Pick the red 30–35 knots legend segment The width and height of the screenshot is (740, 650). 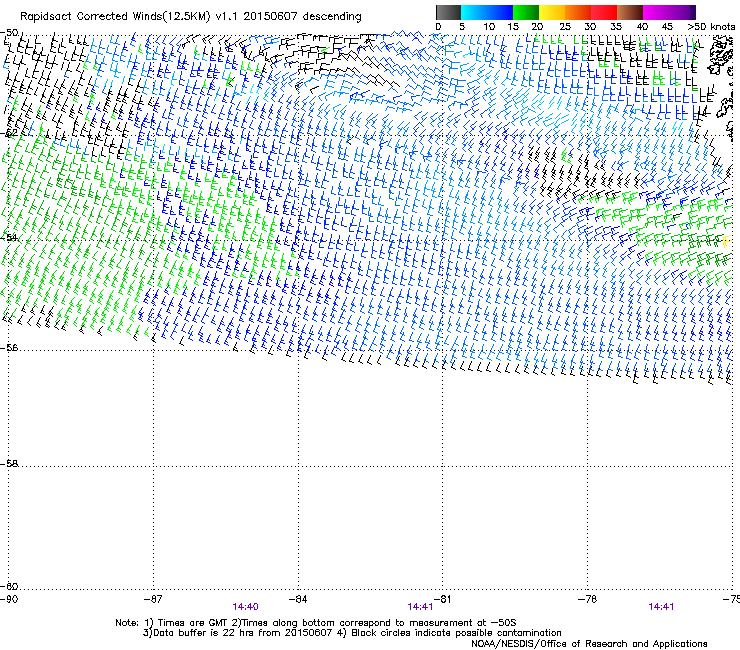tap(604, 12)
